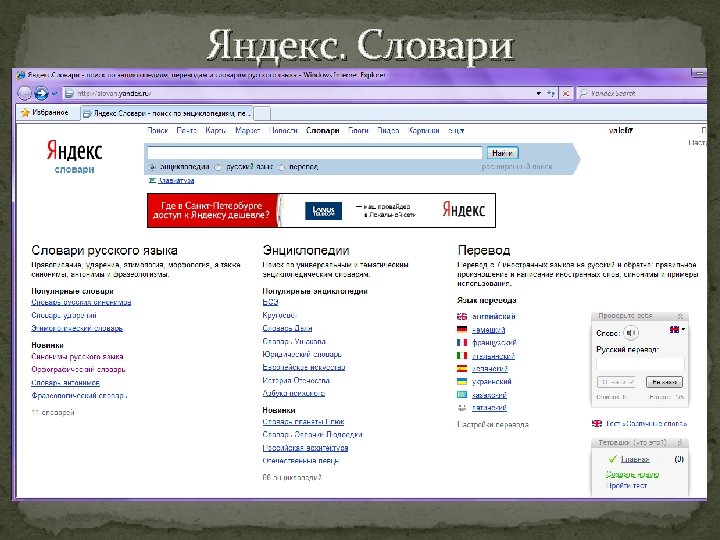The image size is (720, 540).
Task: Open Блоги in Yandex top navigation
Action: pos(358,130)
